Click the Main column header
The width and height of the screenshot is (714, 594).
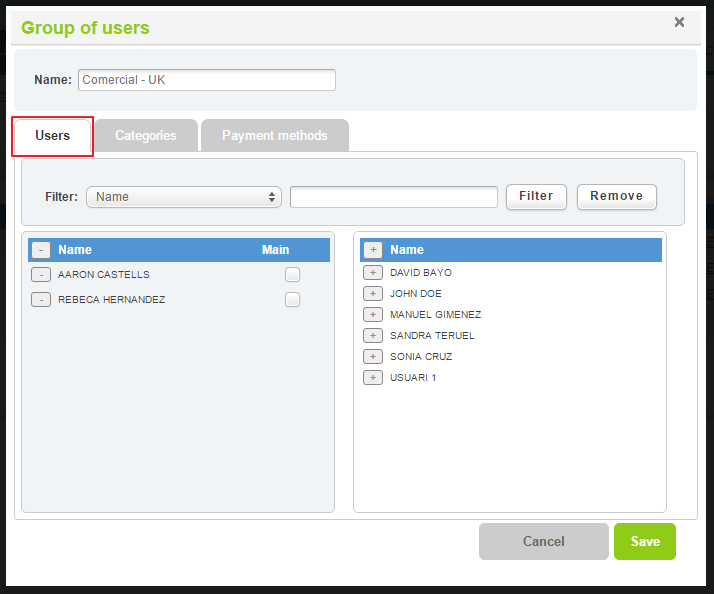(x=275, y=250)
